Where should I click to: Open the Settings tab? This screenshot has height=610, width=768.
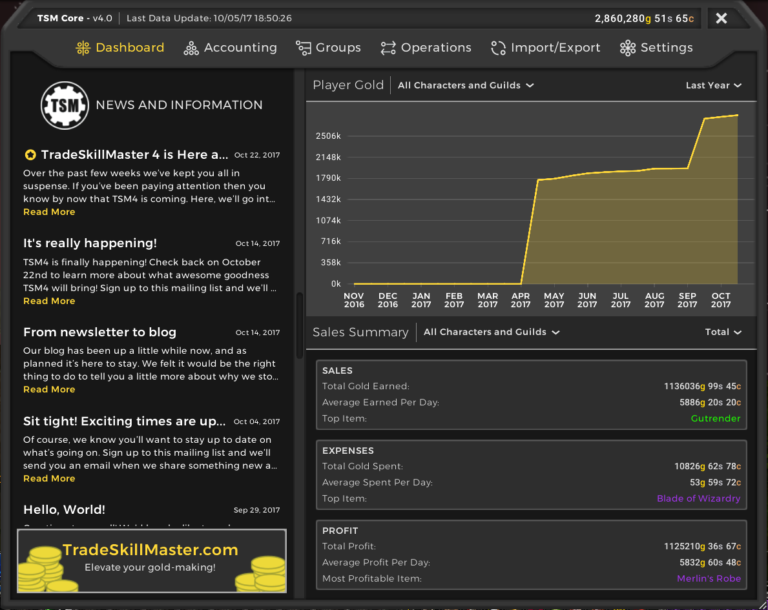pyautogui.click(x=656, y=48)
